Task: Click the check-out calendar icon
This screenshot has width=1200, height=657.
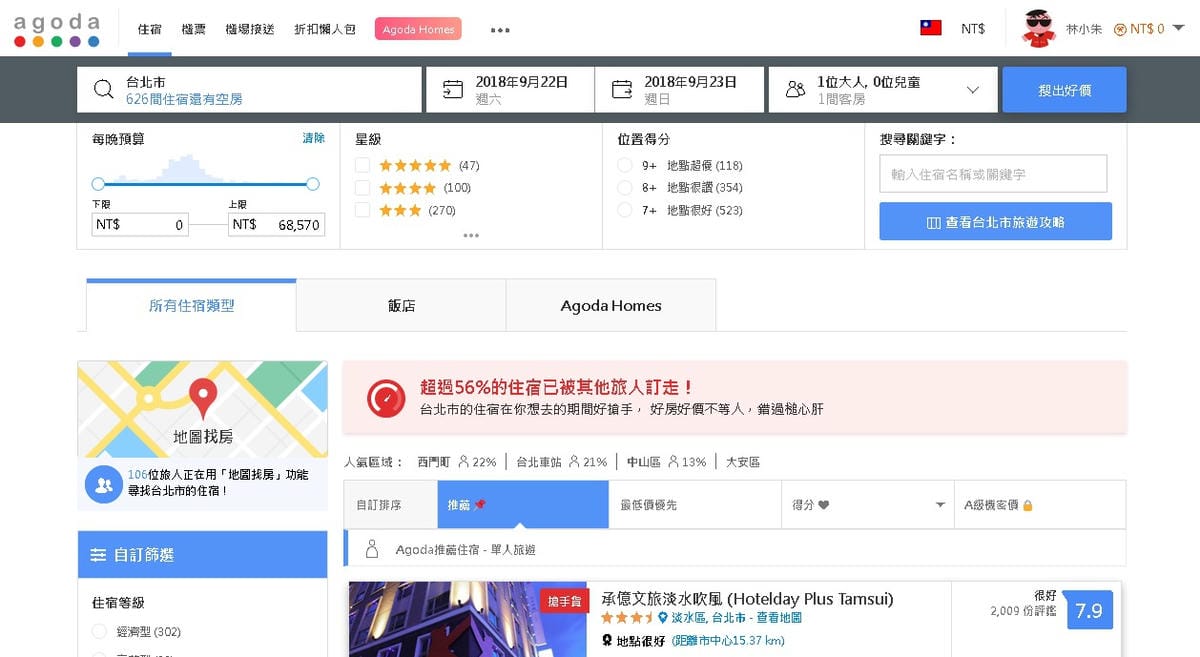Action: (622, 89)
